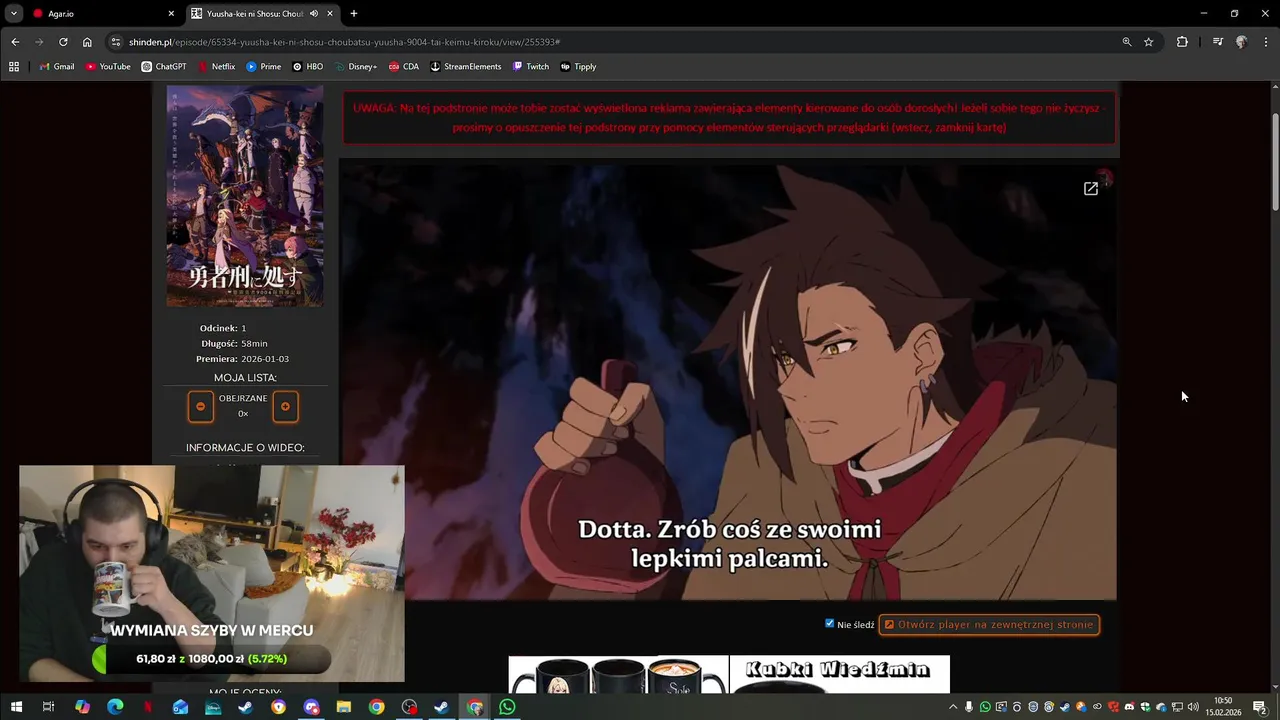This screenshot has width=1280, height=720.
Task: Click the microphone icon in system tray
Action: coord(968,707)
